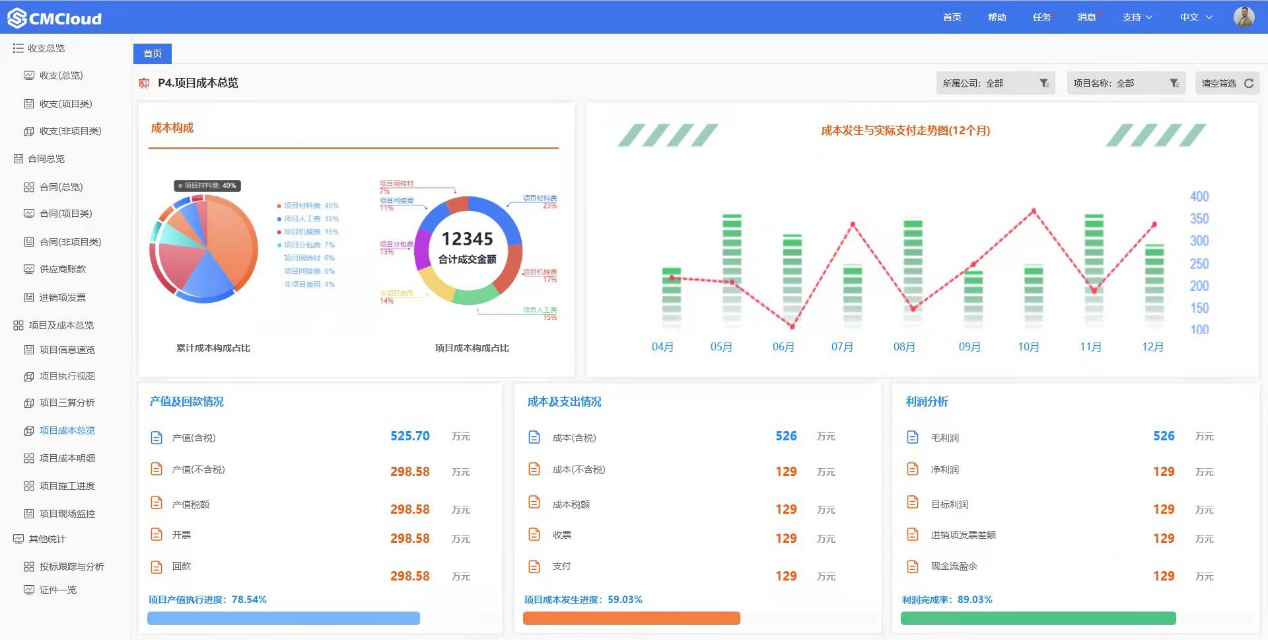Viewport: 1268px width, 640px height.
Task: Click the icon beside 成本(含税)
Action: coord(534,437)
